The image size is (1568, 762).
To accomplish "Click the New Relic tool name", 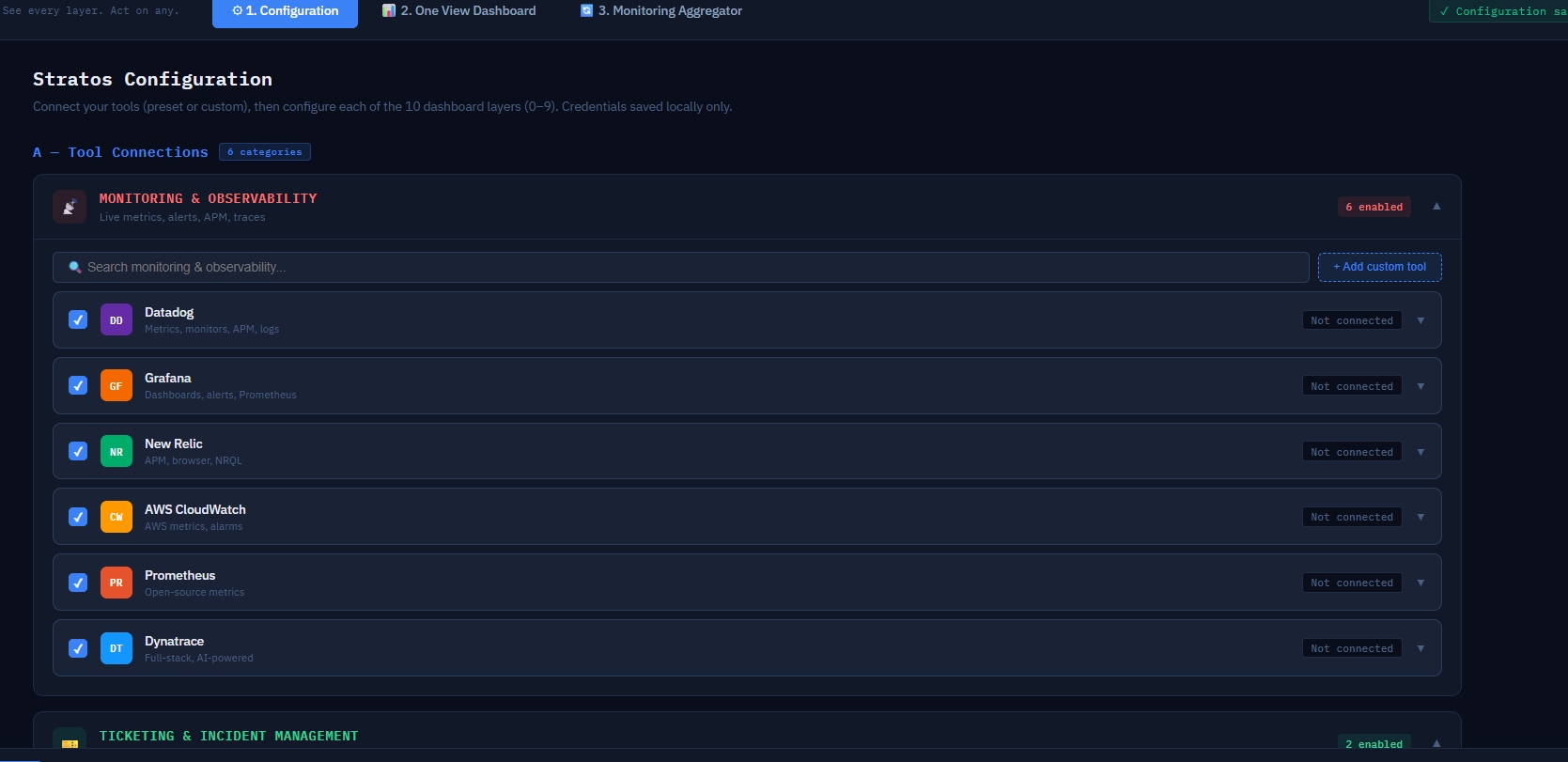I will tap(174, 443).
